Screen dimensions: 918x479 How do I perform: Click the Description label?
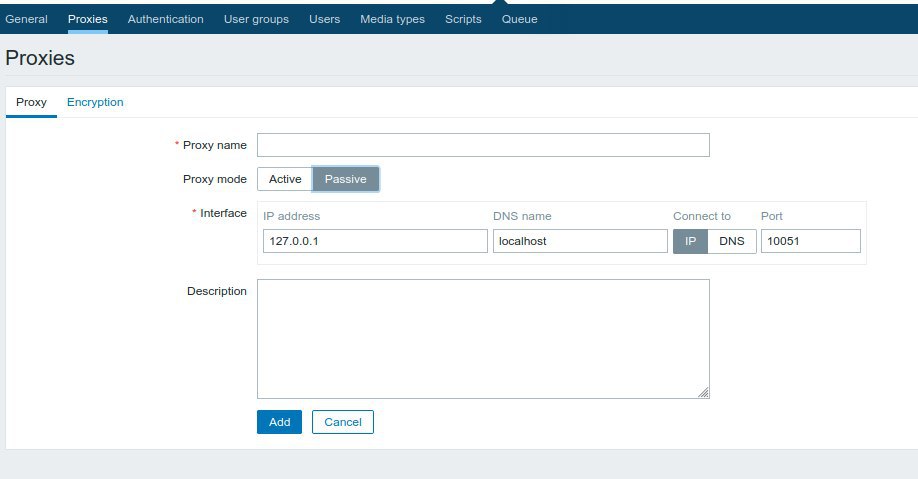[217, 291]
